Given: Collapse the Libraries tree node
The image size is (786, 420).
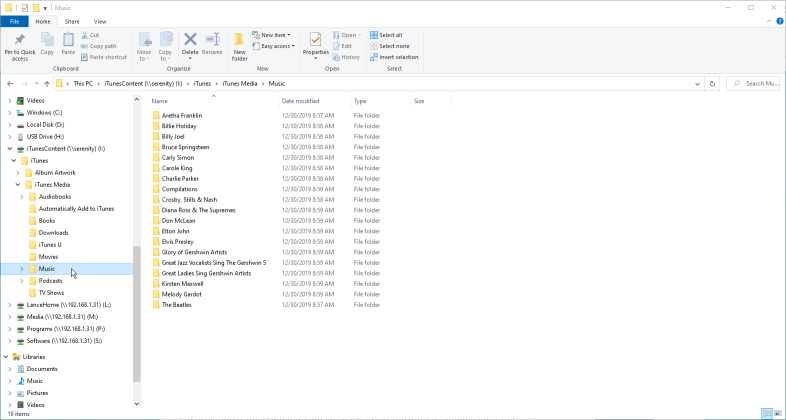Looking at the screenshot, I should 6,357.
